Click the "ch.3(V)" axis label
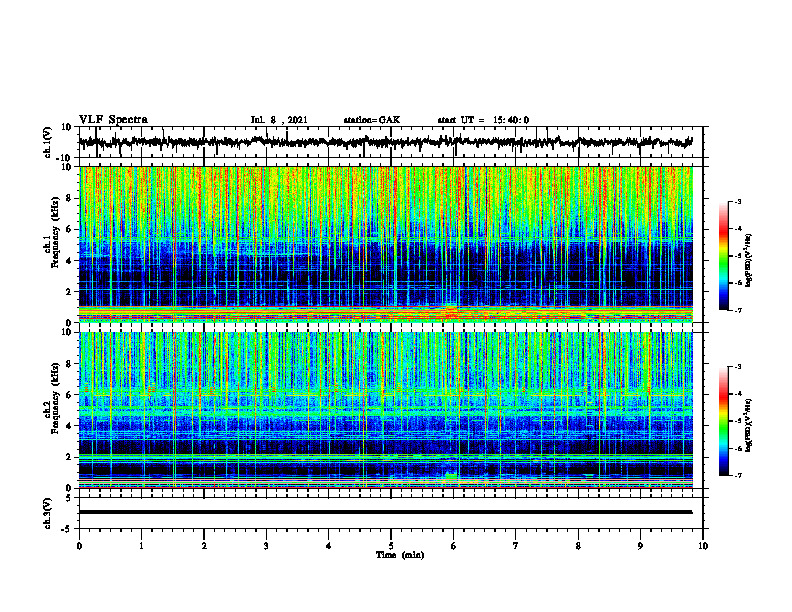This screenshot has width=792, height=612. click(x=47, y=513)
